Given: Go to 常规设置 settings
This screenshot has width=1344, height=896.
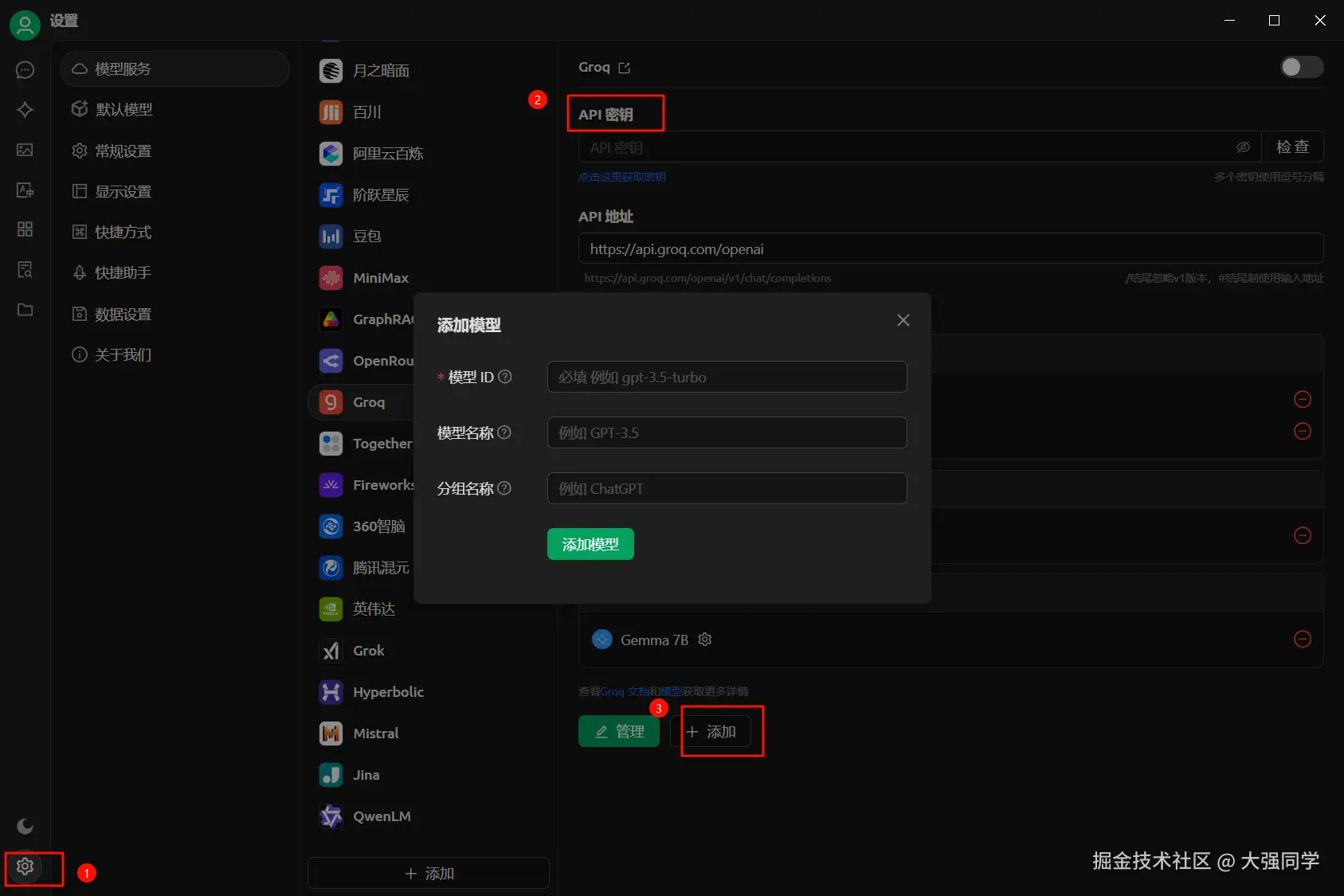Looking at the screenshot, I should click(x=174, y=151).
